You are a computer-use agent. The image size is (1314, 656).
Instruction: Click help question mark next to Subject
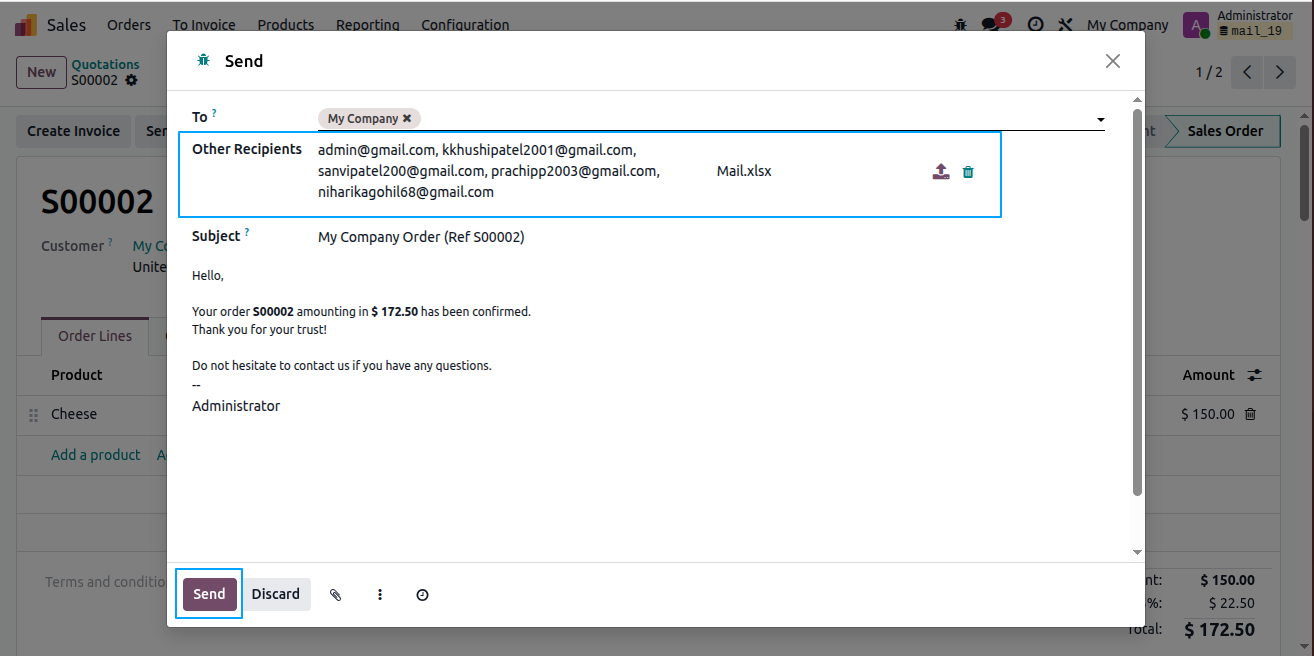pos(246,233)
